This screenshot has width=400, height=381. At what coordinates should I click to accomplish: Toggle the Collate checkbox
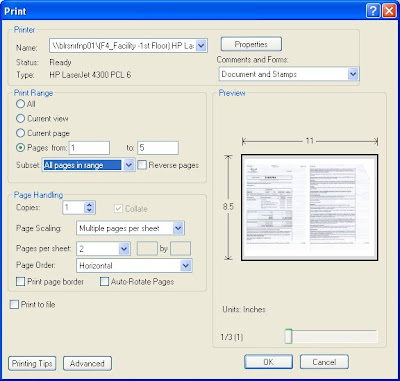point(118,209)
